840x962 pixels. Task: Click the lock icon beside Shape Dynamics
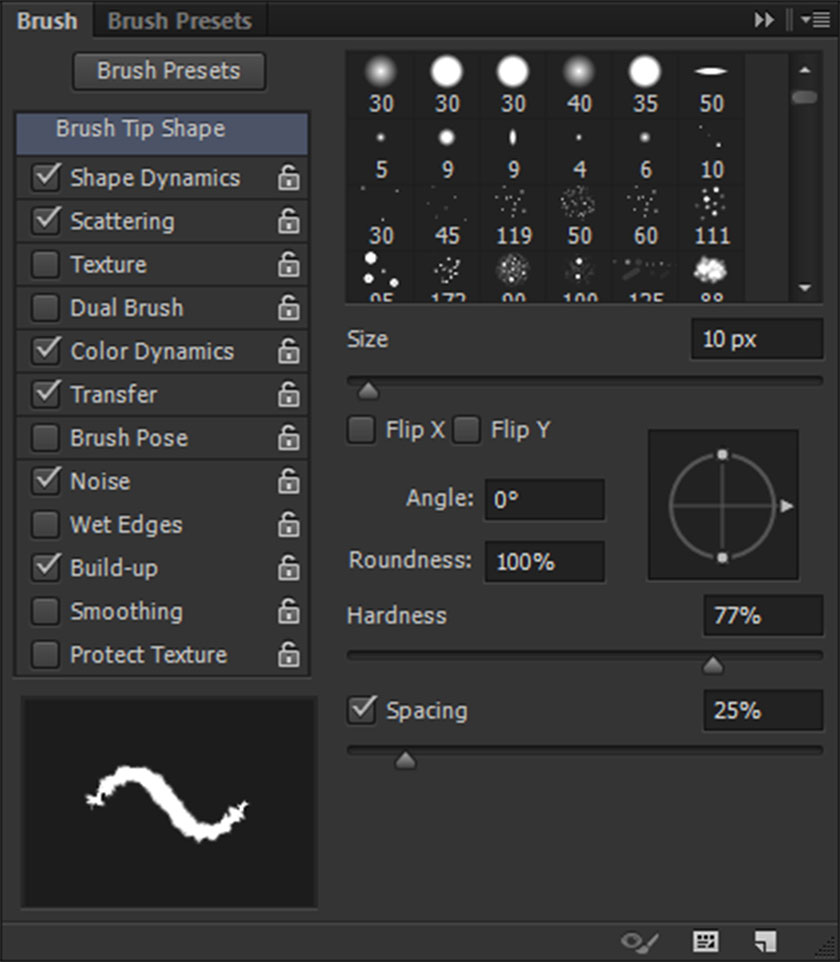[288, 178]
